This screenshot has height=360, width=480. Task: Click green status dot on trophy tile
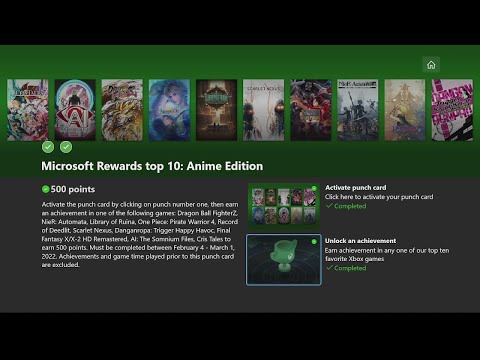(314, 242)
